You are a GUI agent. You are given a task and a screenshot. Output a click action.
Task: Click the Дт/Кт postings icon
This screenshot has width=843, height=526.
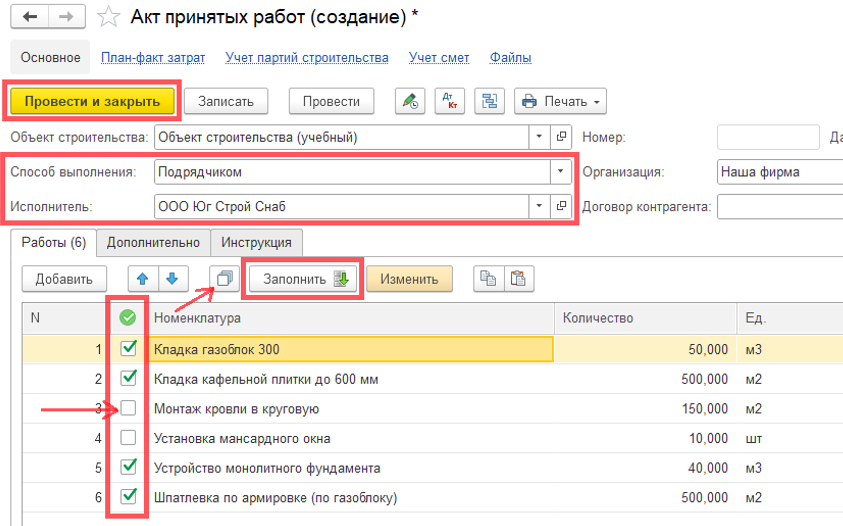[x=449, y=101]
